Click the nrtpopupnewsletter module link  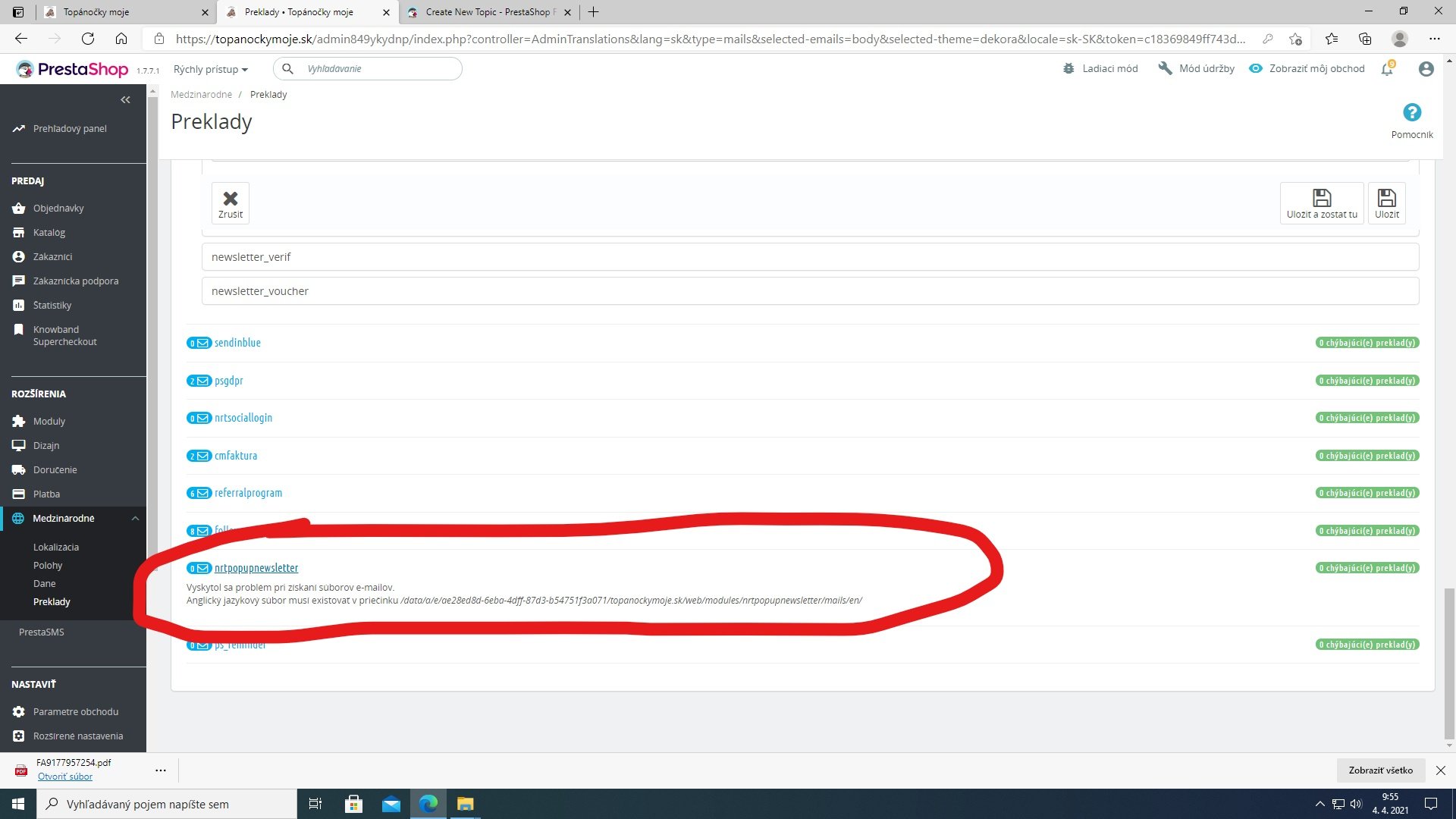click(256, 568)
